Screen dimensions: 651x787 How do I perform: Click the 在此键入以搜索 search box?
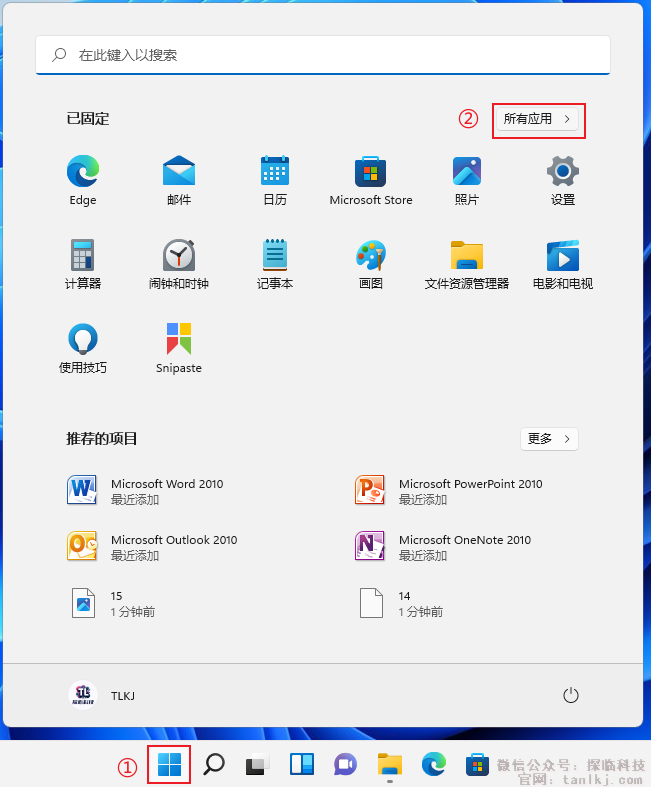[323, 55]
